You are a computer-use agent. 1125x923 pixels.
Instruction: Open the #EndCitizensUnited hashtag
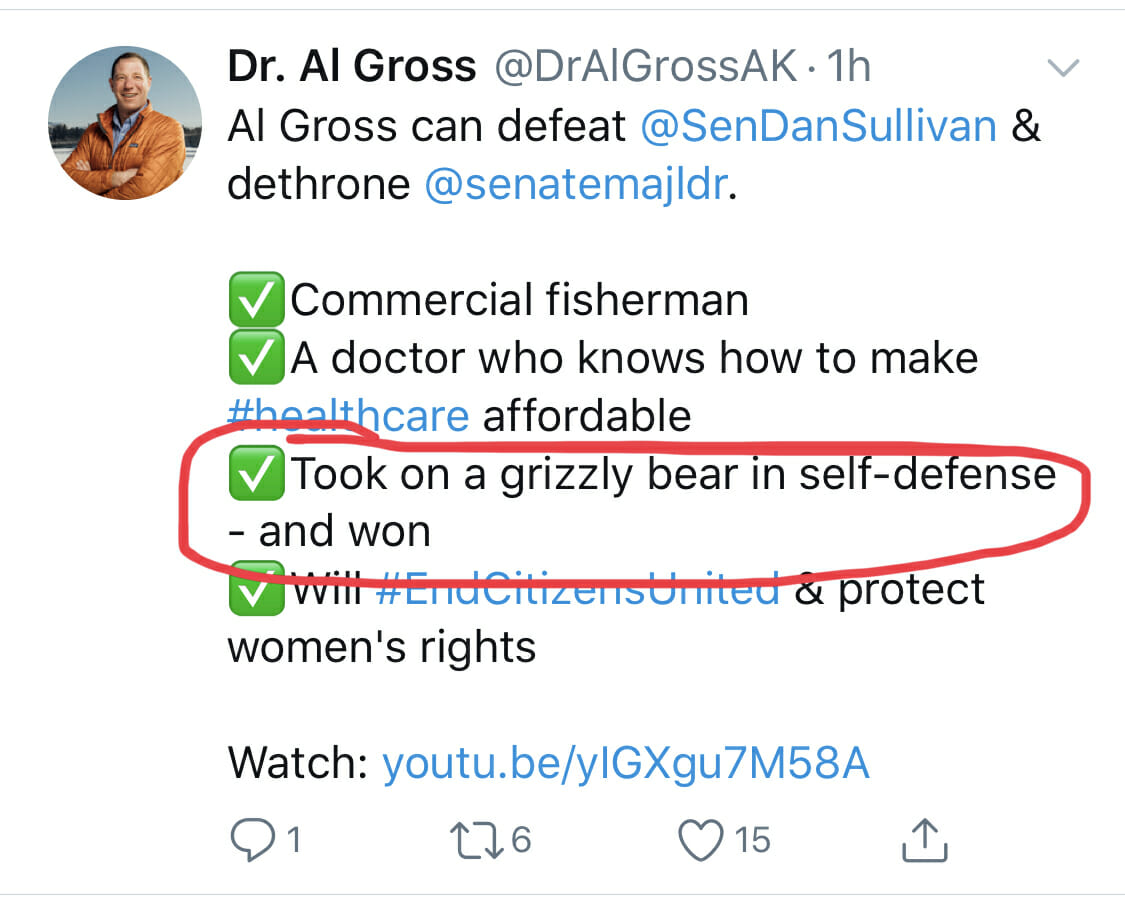[x=577, y=590]
